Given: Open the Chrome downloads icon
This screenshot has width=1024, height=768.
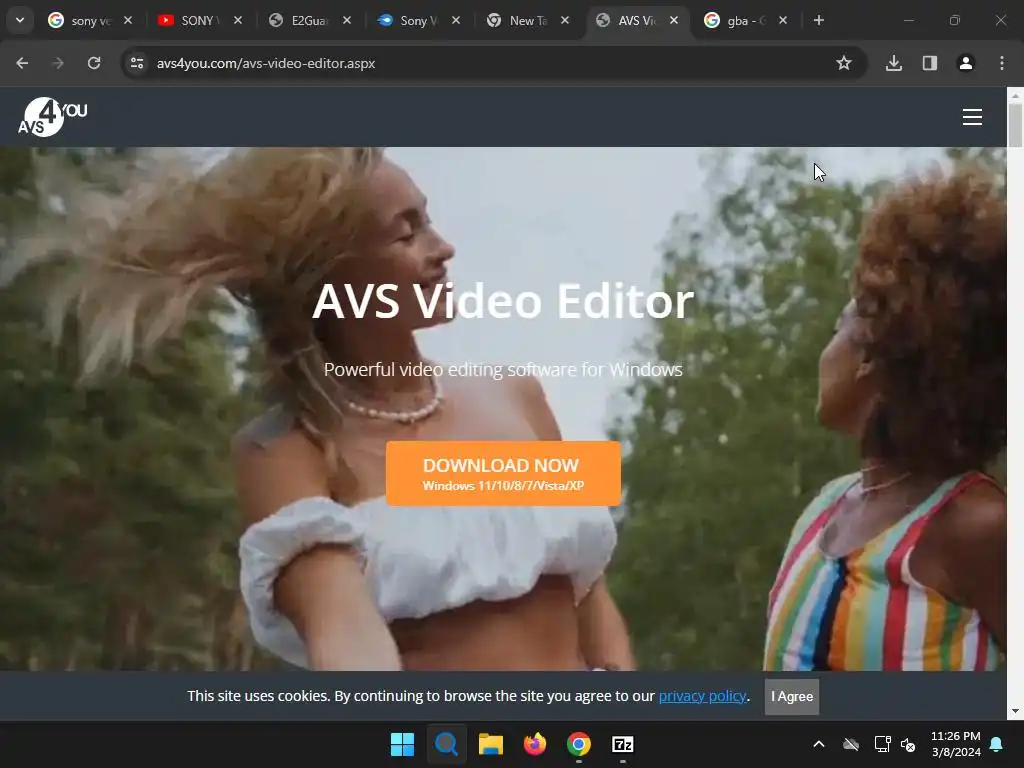Looking at the screenshot, I should [x=894, y=63].
